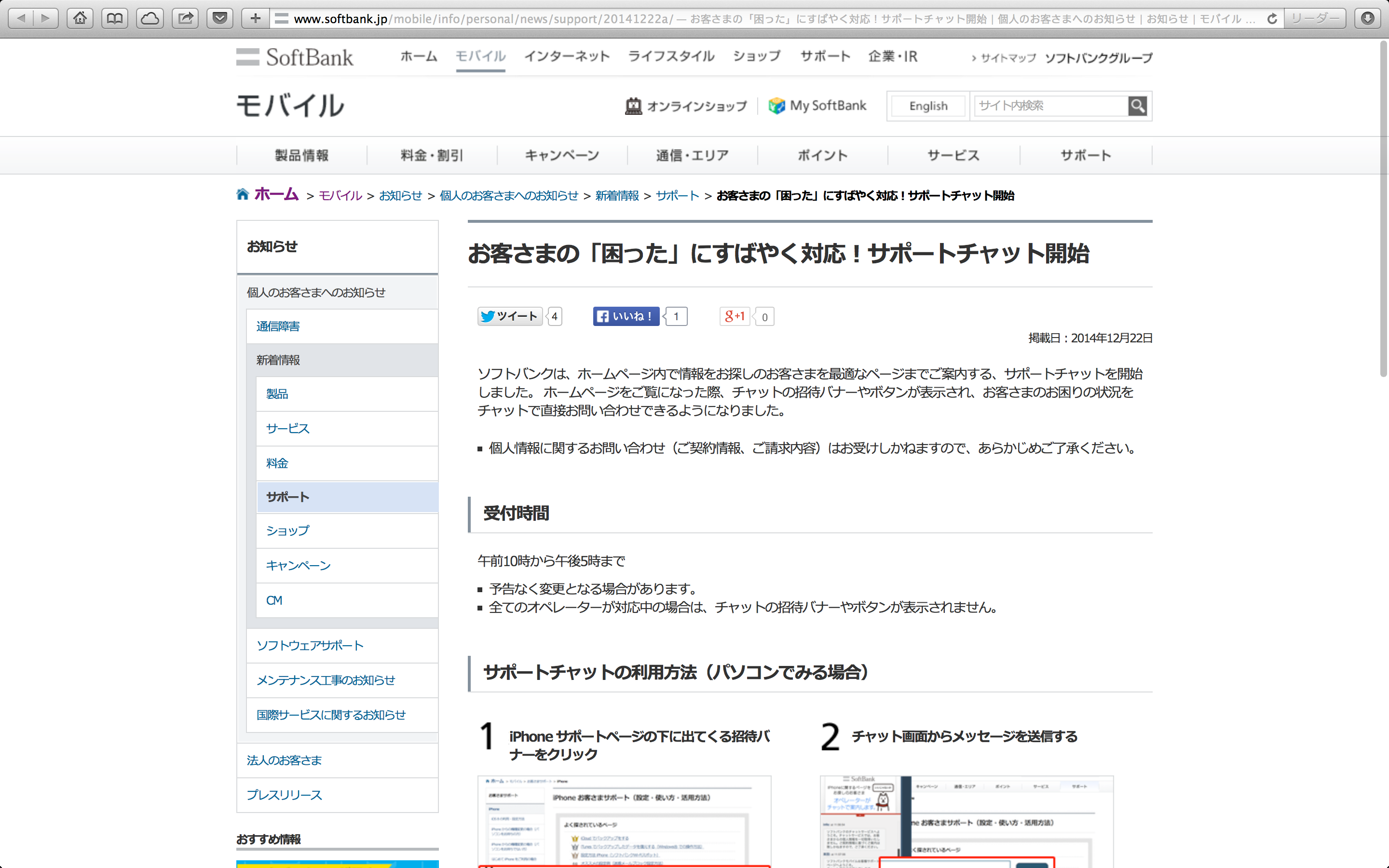
Task: Click the step 2 chat screen thumbnail
Action: pos(967,822)
